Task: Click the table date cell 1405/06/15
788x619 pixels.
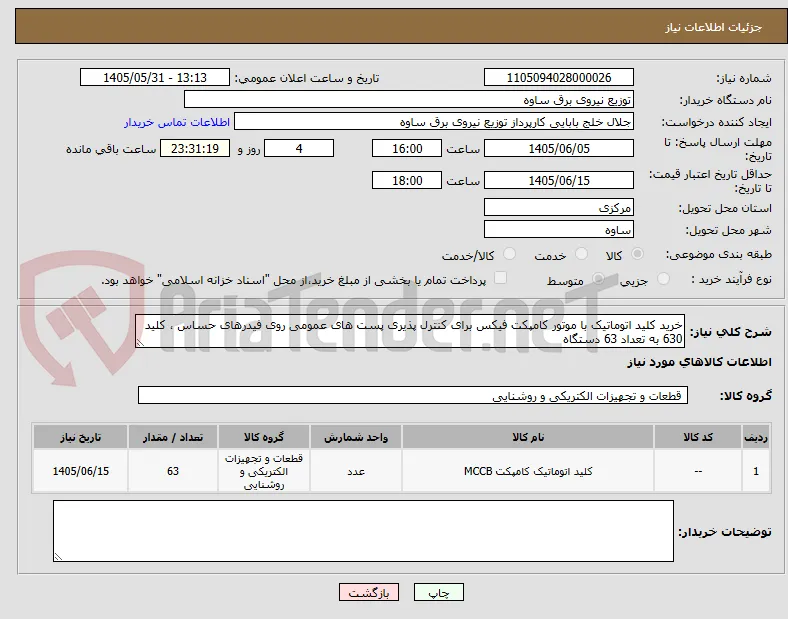Action: (x=80, y=471)
